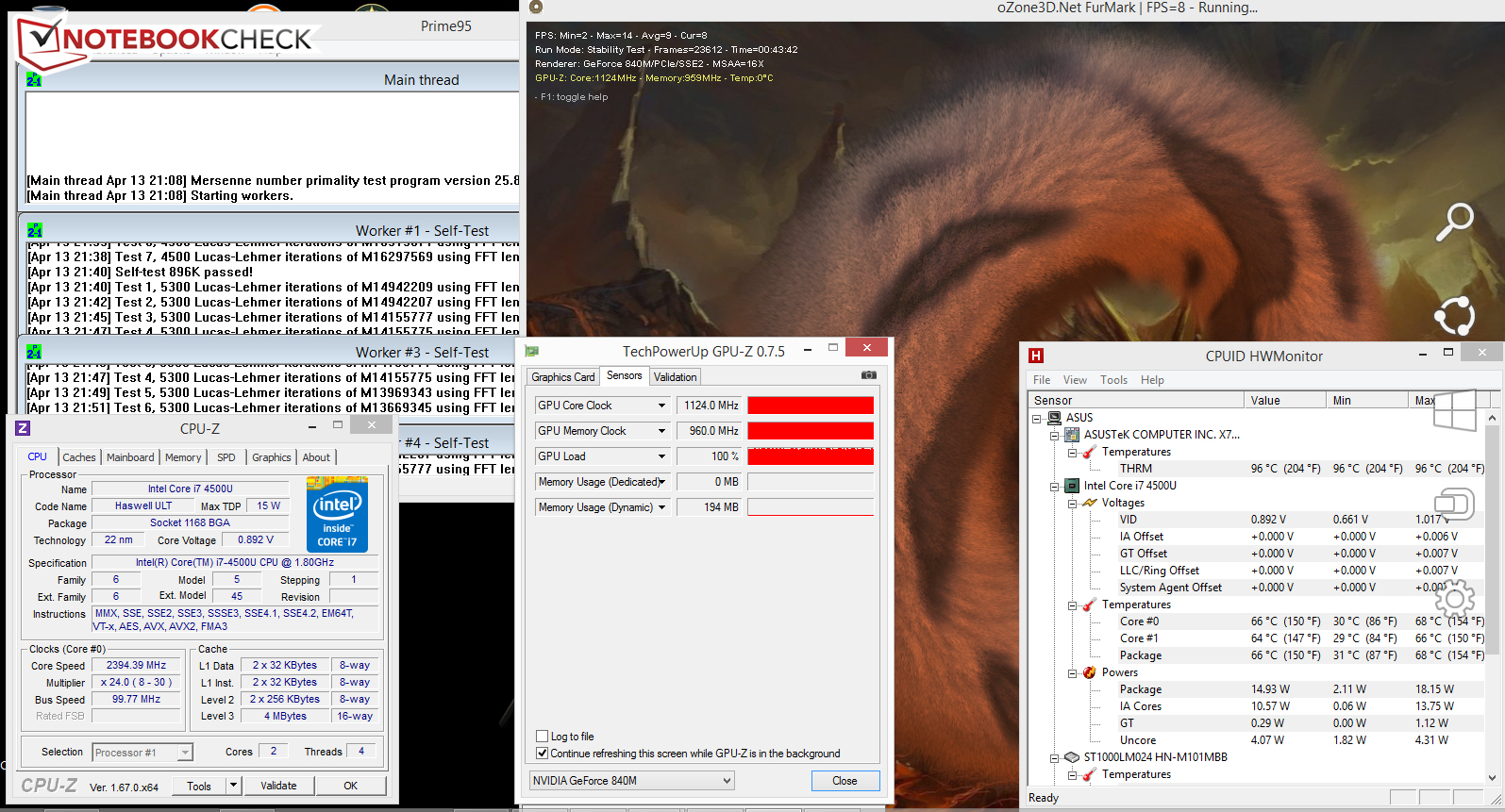Image resolution: width=1505 pixels, height=812 pixels.
Task: Collapse the Powers tree node
Action: pos(1073,673)
